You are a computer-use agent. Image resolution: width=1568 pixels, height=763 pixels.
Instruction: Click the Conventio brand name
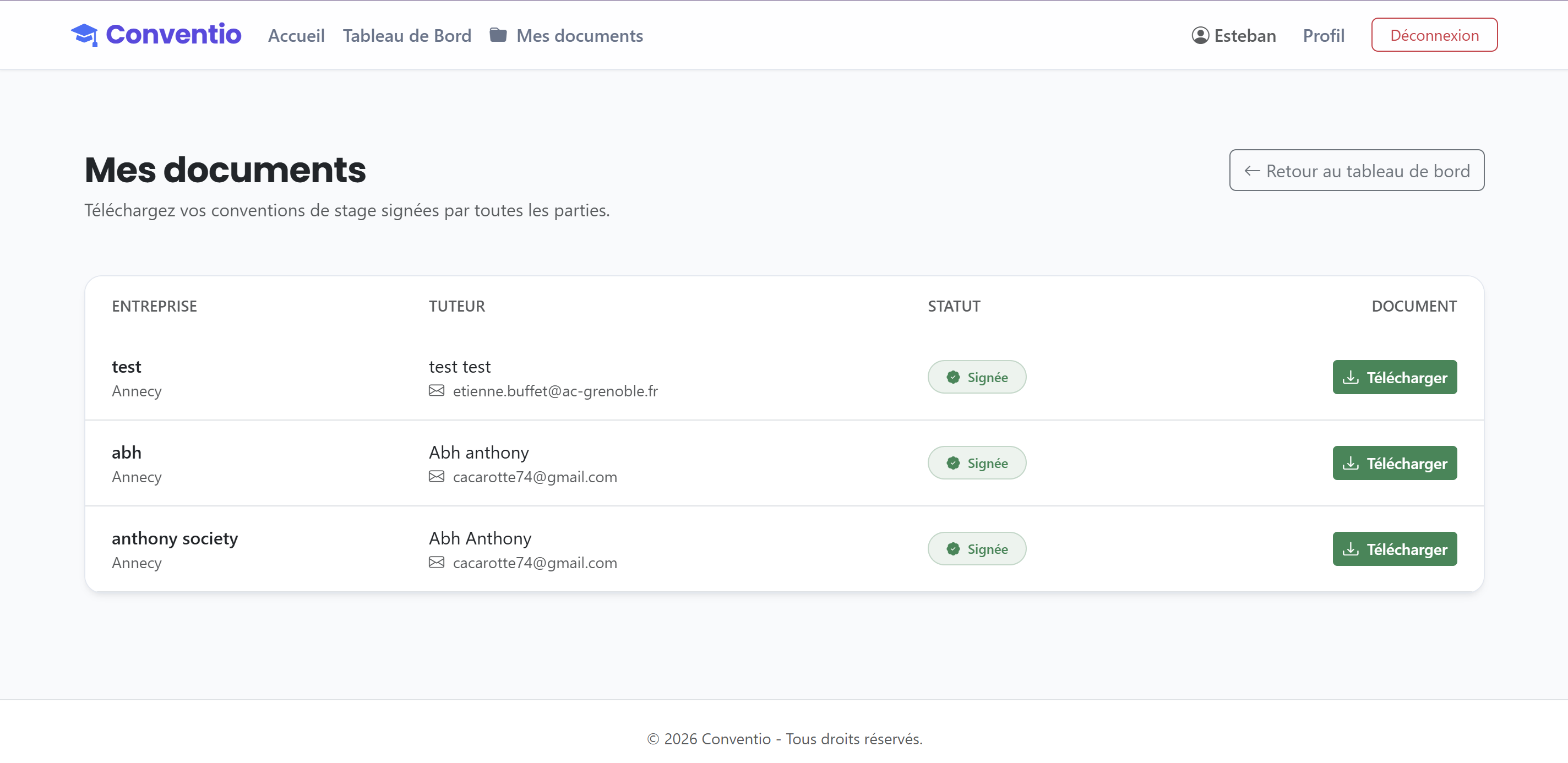pyautogui.click(x=173, y=34)
